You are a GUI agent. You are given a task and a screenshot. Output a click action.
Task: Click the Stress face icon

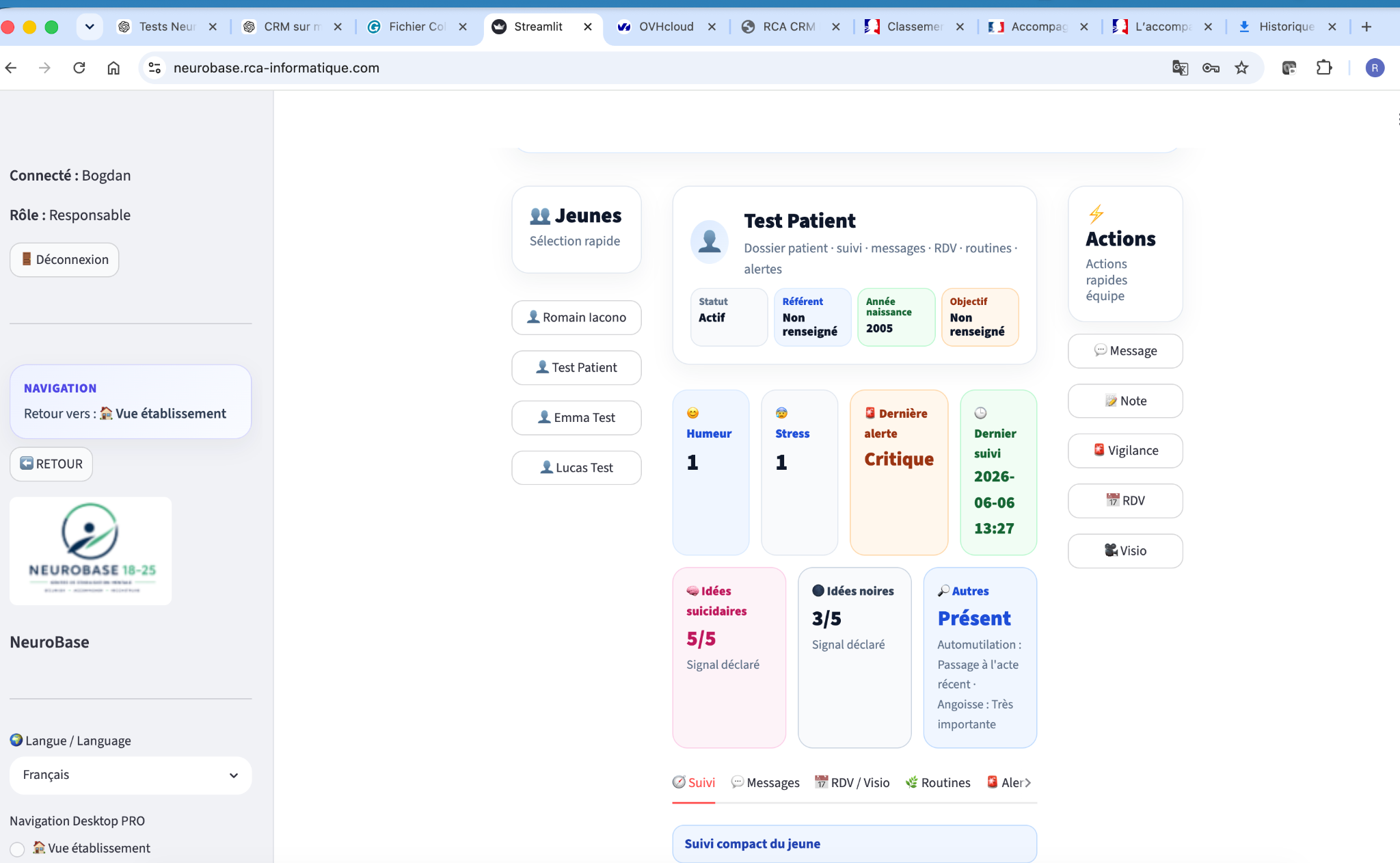[x=781, y=413]
